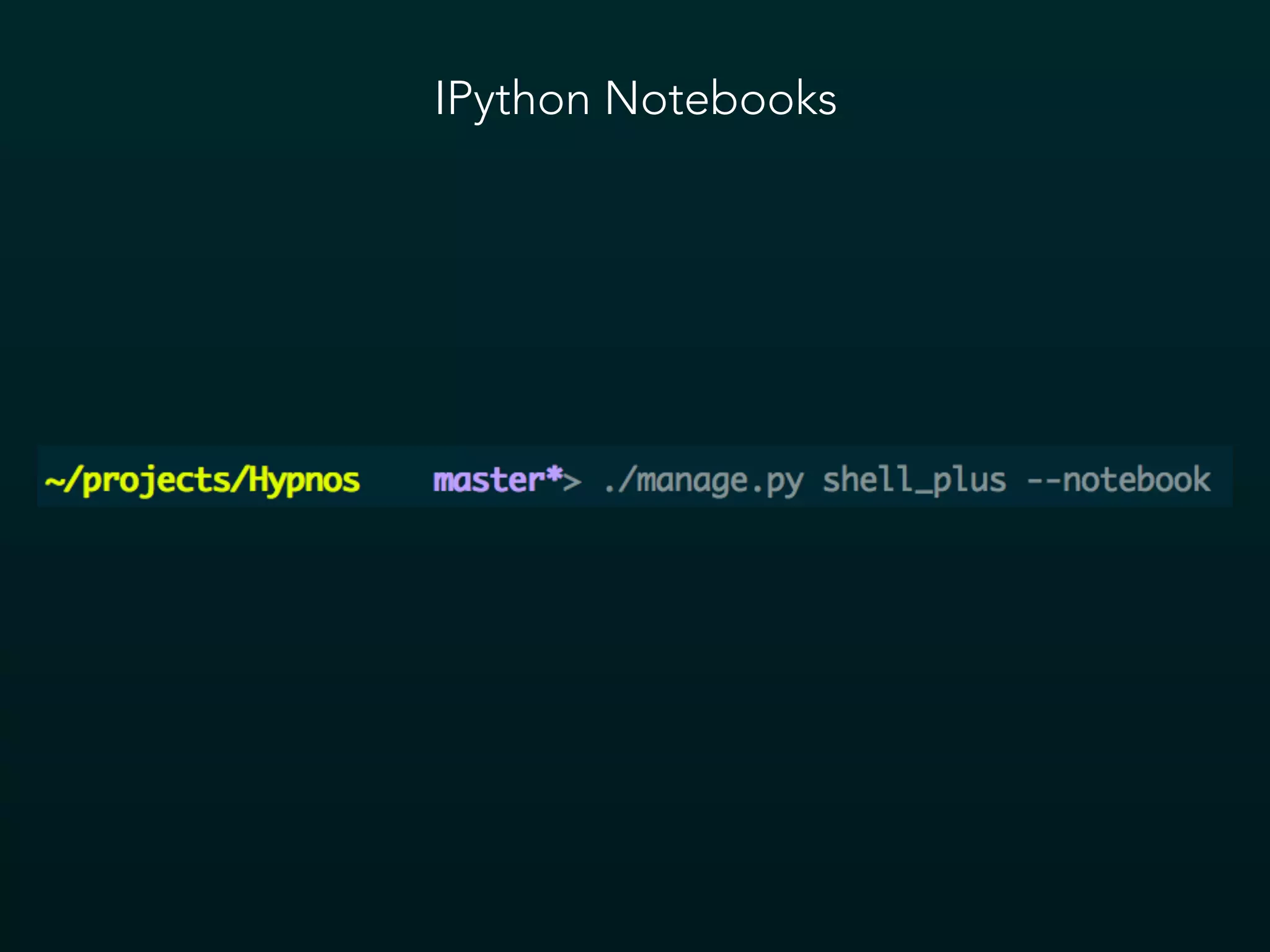Click the 'master*>' git branch indicator
The image size is (1270, 952).
click(507, 480)
